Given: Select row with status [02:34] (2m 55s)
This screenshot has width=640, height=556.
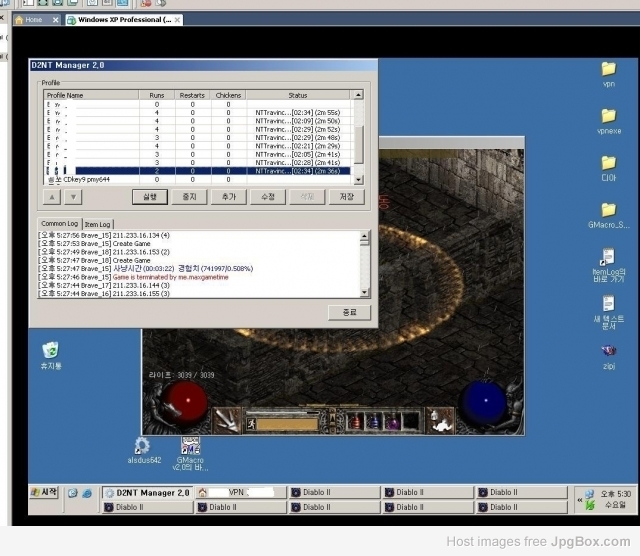Looking at the screenshot, I should pos(198,113).
